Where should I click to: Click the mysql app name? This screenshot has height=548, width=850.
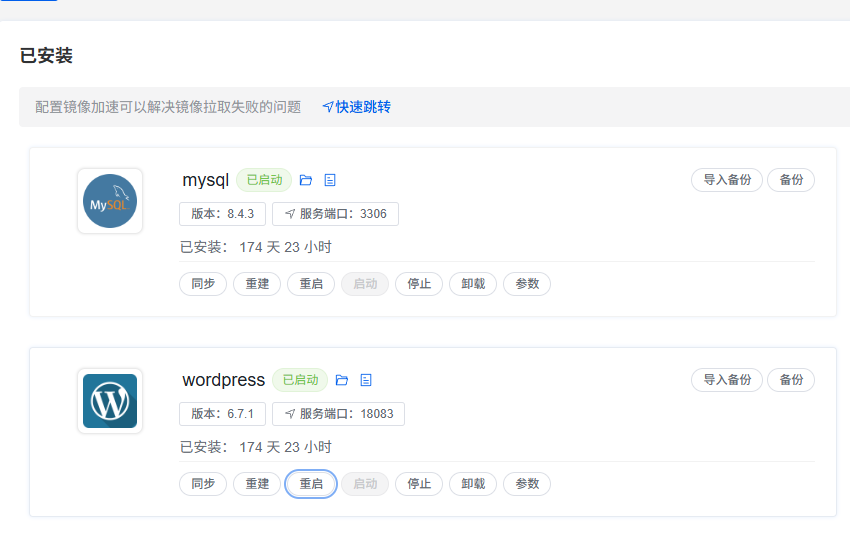[x=205, y=180]
